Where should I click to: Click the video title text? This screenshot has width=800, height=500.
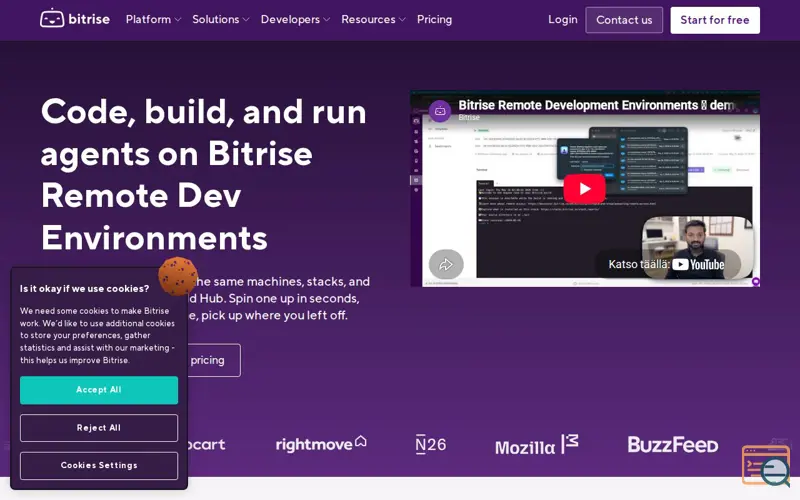[x=596, y=105]
